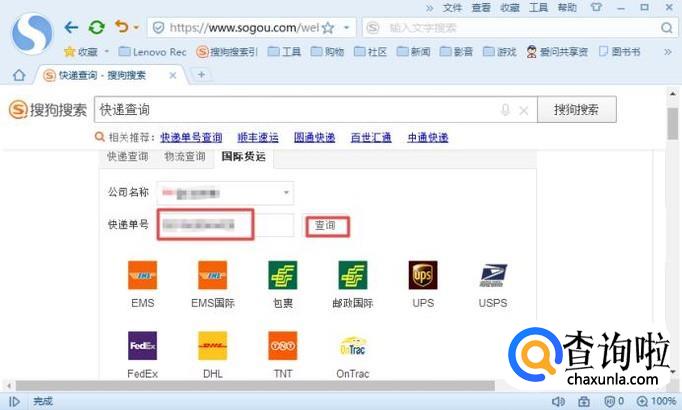
Task: Click the vertical scrollbar thumb
Action: point(672,124)
